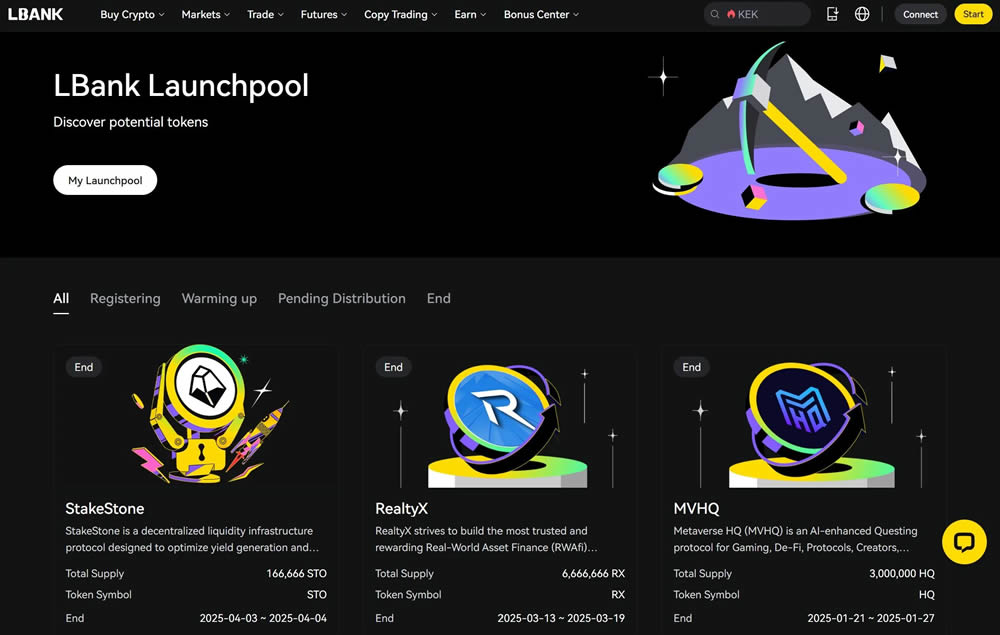
Task: Switch to the Warming up tab
Action: pyautogui.click(x=219, y=298)
